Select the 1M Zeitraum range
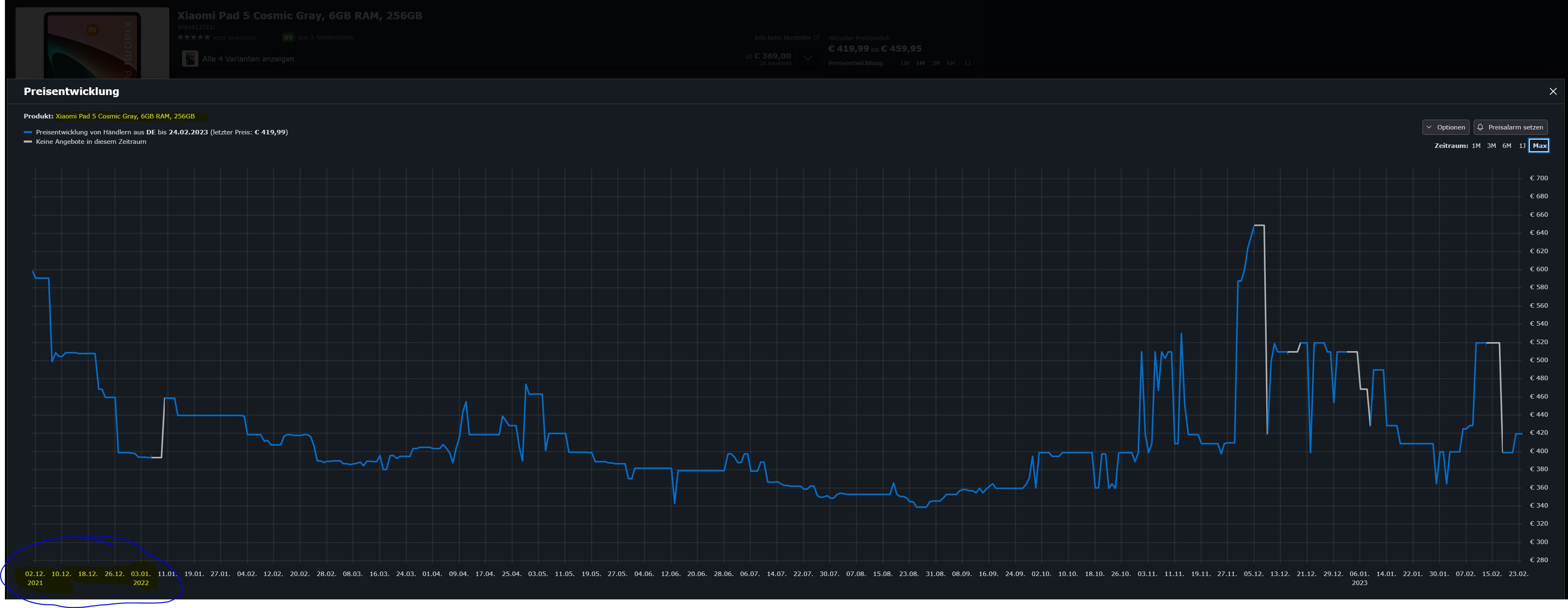Screen dimensions: 1568x608 pos(1476,146)
